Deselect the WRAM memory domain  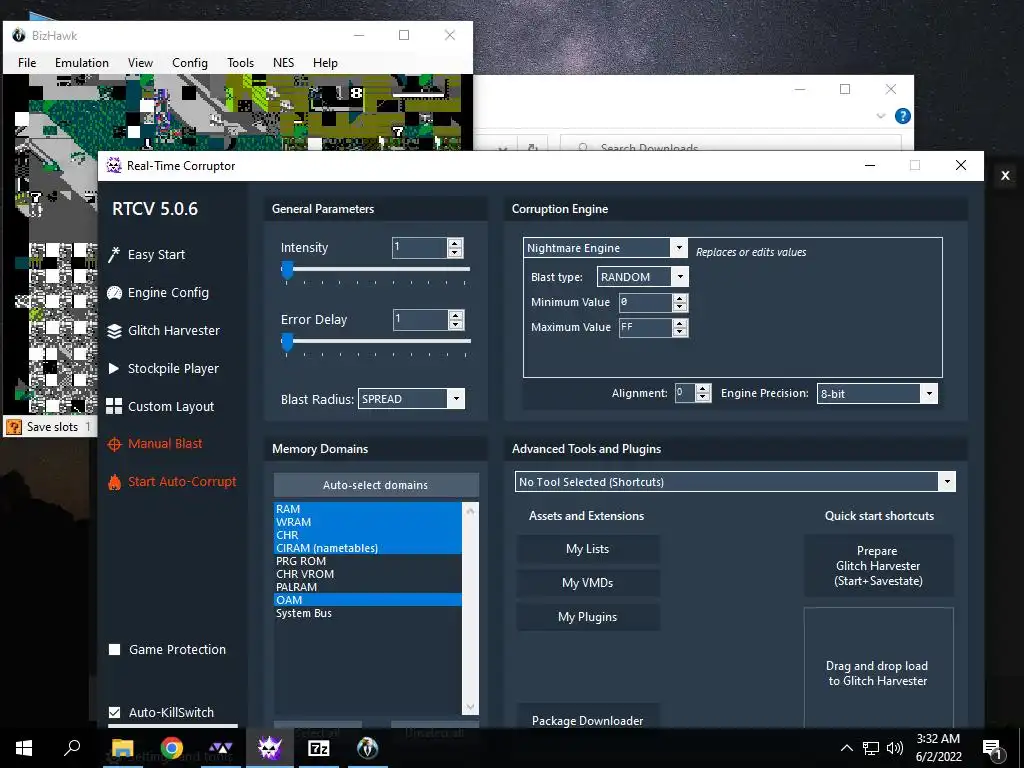point(368,522)
